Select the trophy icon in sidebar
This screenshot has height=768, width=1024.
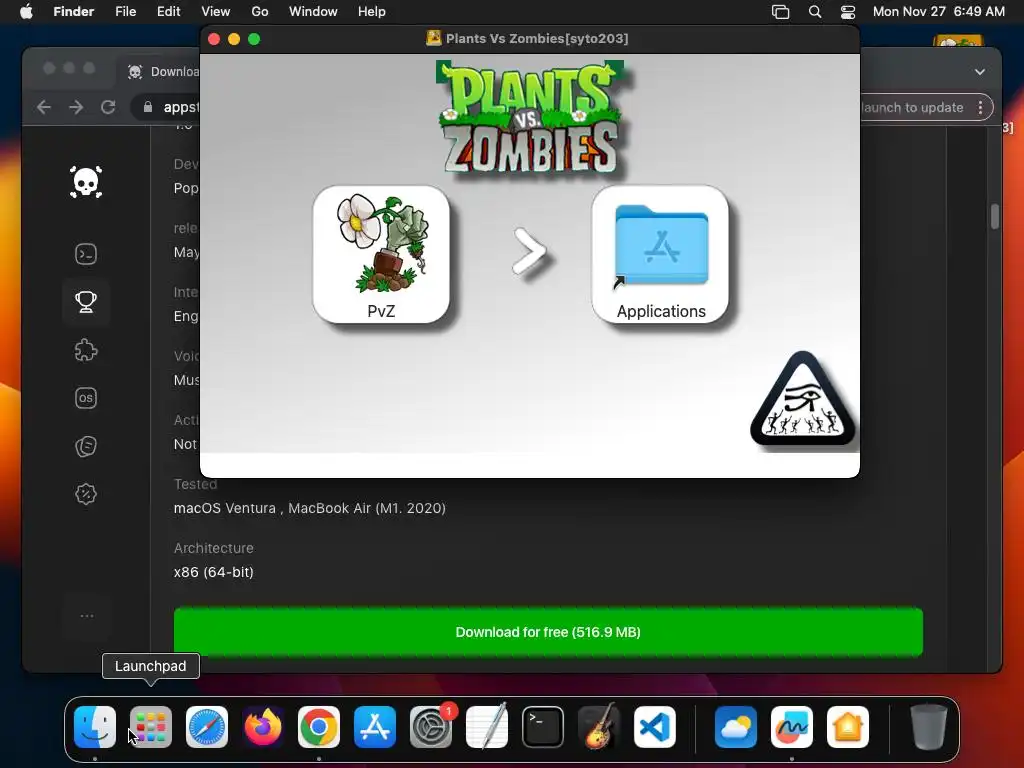click(x=86, y=302)
